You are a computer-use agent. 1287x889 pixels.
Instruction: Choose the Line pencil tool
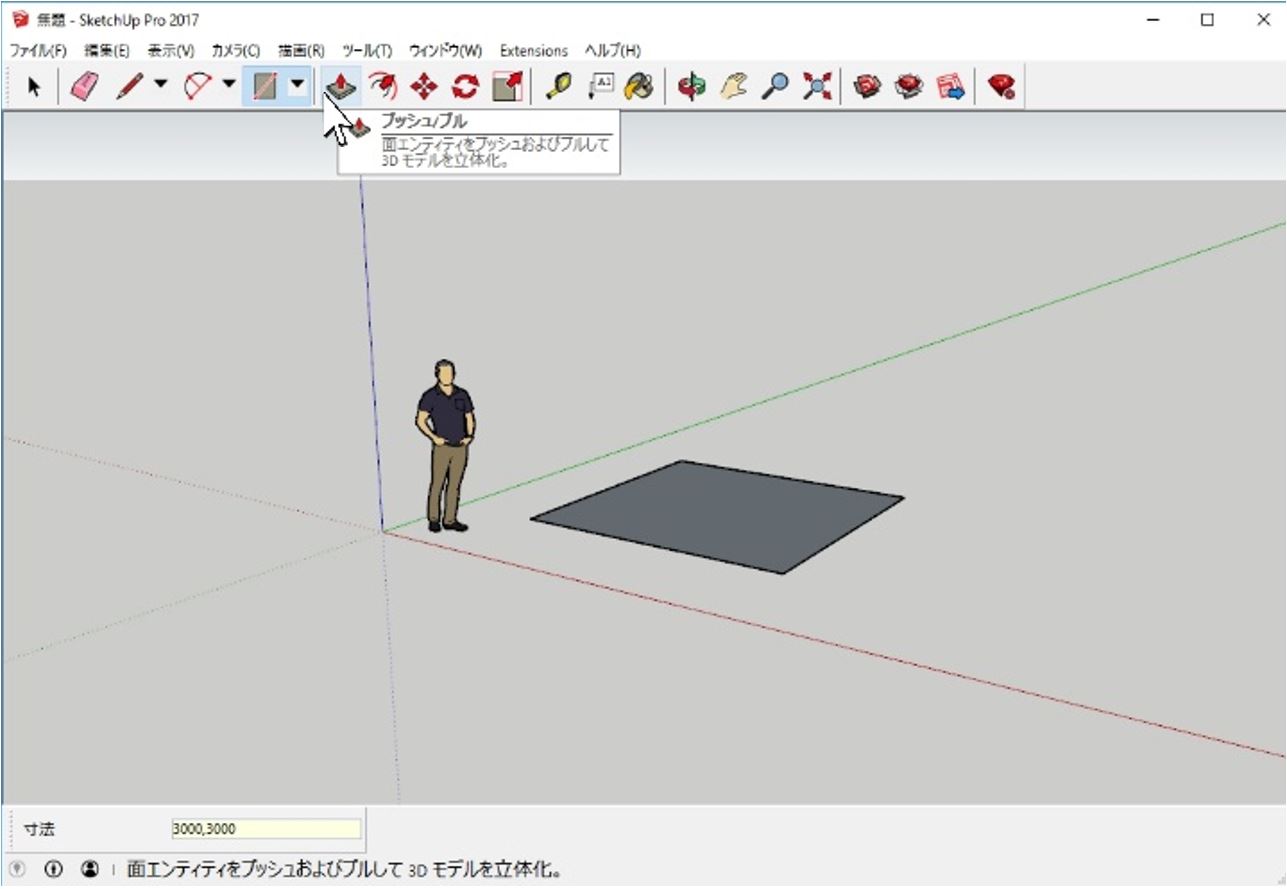pos(129,87)
